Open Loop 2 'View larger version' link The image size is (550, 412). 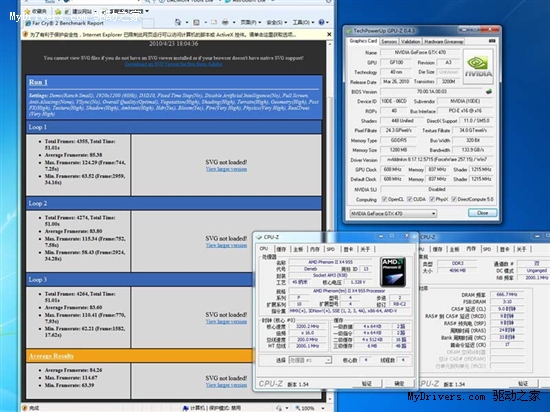(x=226, y=245)
